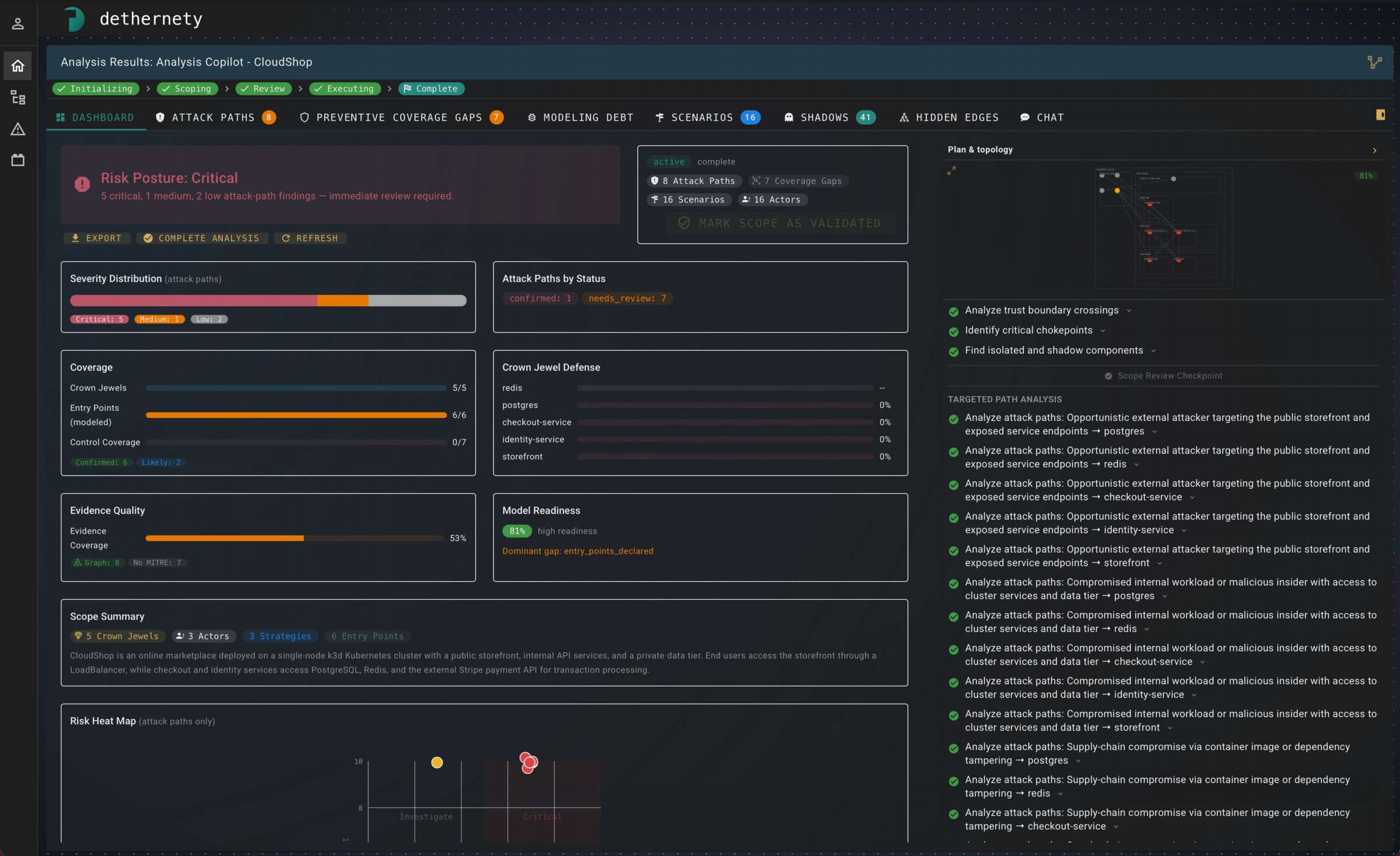
Task: Select the complete status toggle
Action: [x=716, y=162]
